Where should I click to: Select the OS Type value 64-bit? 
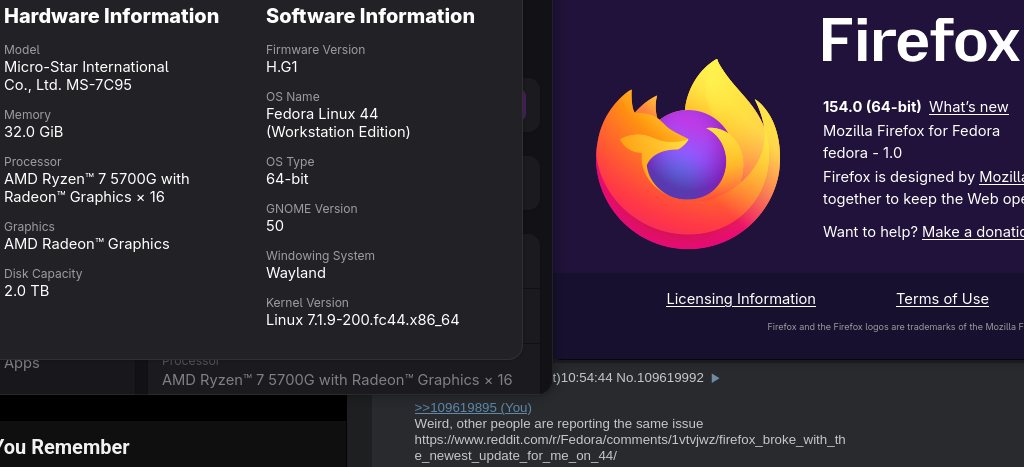287,179
